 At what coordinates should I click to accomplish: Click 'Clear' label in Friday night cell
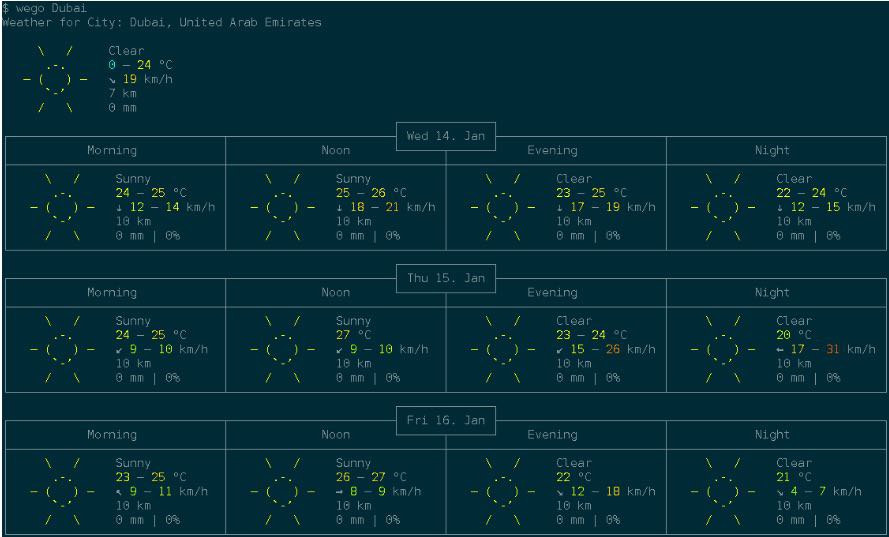794,463
